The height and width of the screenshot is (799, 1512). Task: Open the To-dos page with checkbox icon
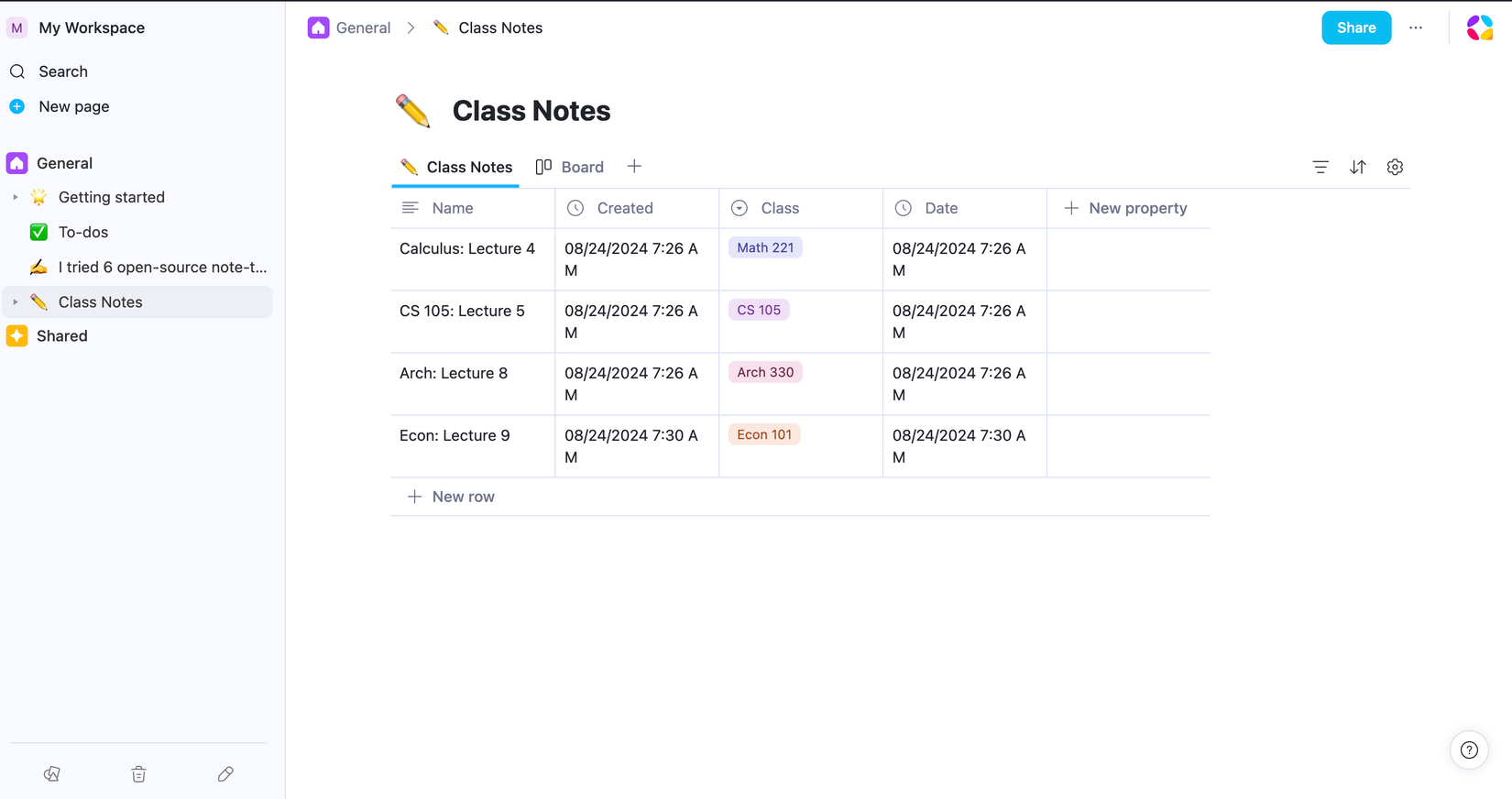[82, 232]
